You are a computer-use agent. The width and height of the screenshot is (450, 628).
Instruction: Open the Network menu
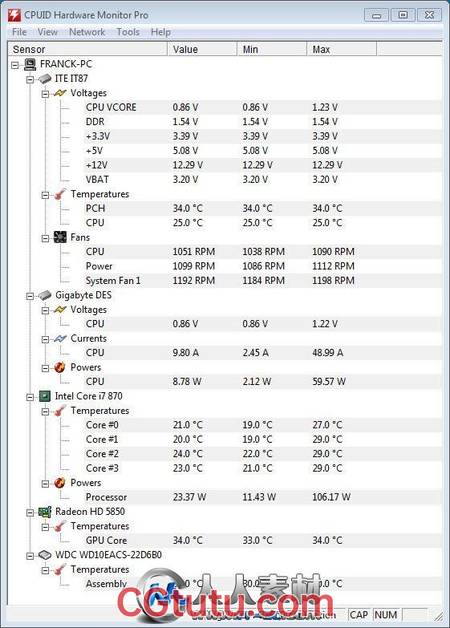click(x=87, y=32)
